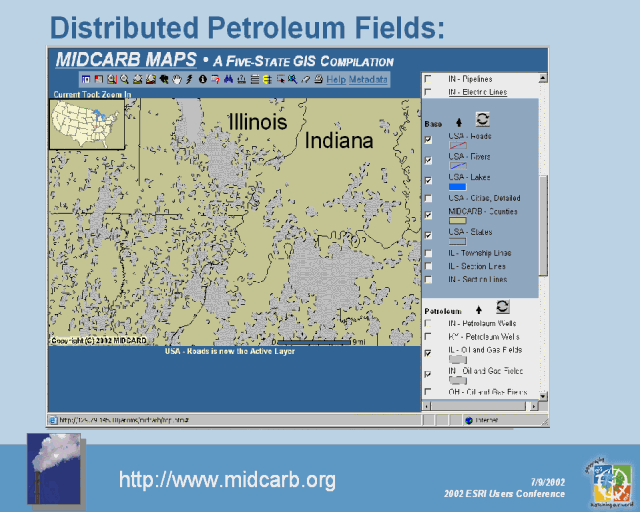
Task: Collapse the Petroleum group arrow
Action: [479, 310]
